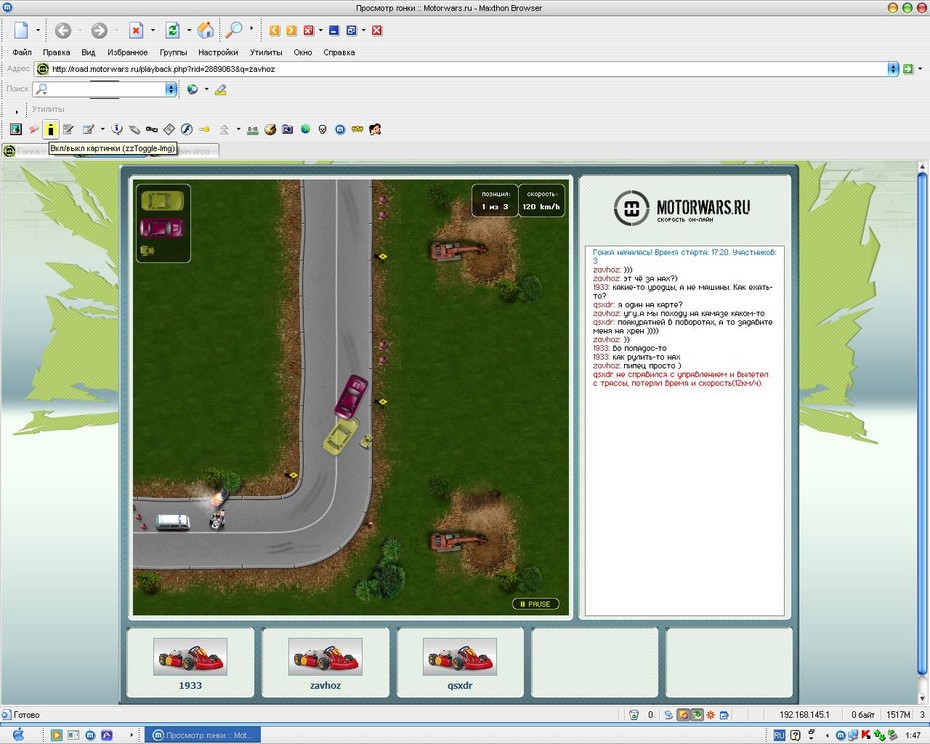Open dropdown next to notepad utility icon
This screenshot has height=744, width=930.
pos(103,129)
